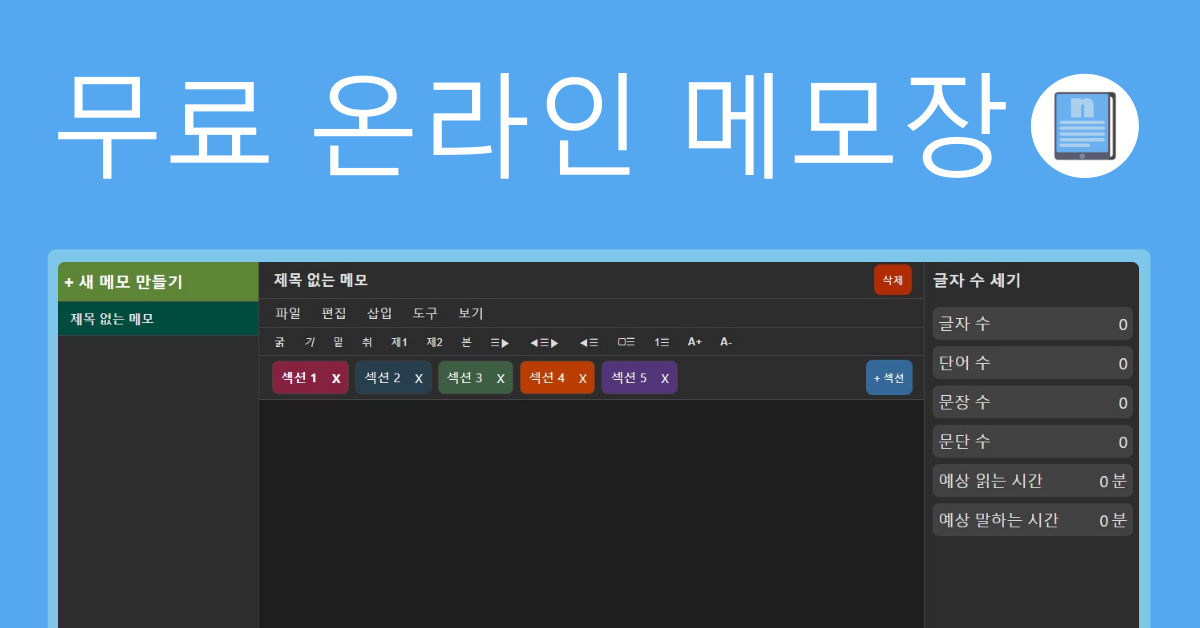
Task: Open the 편집 menu
Action: tap(334, 313)
